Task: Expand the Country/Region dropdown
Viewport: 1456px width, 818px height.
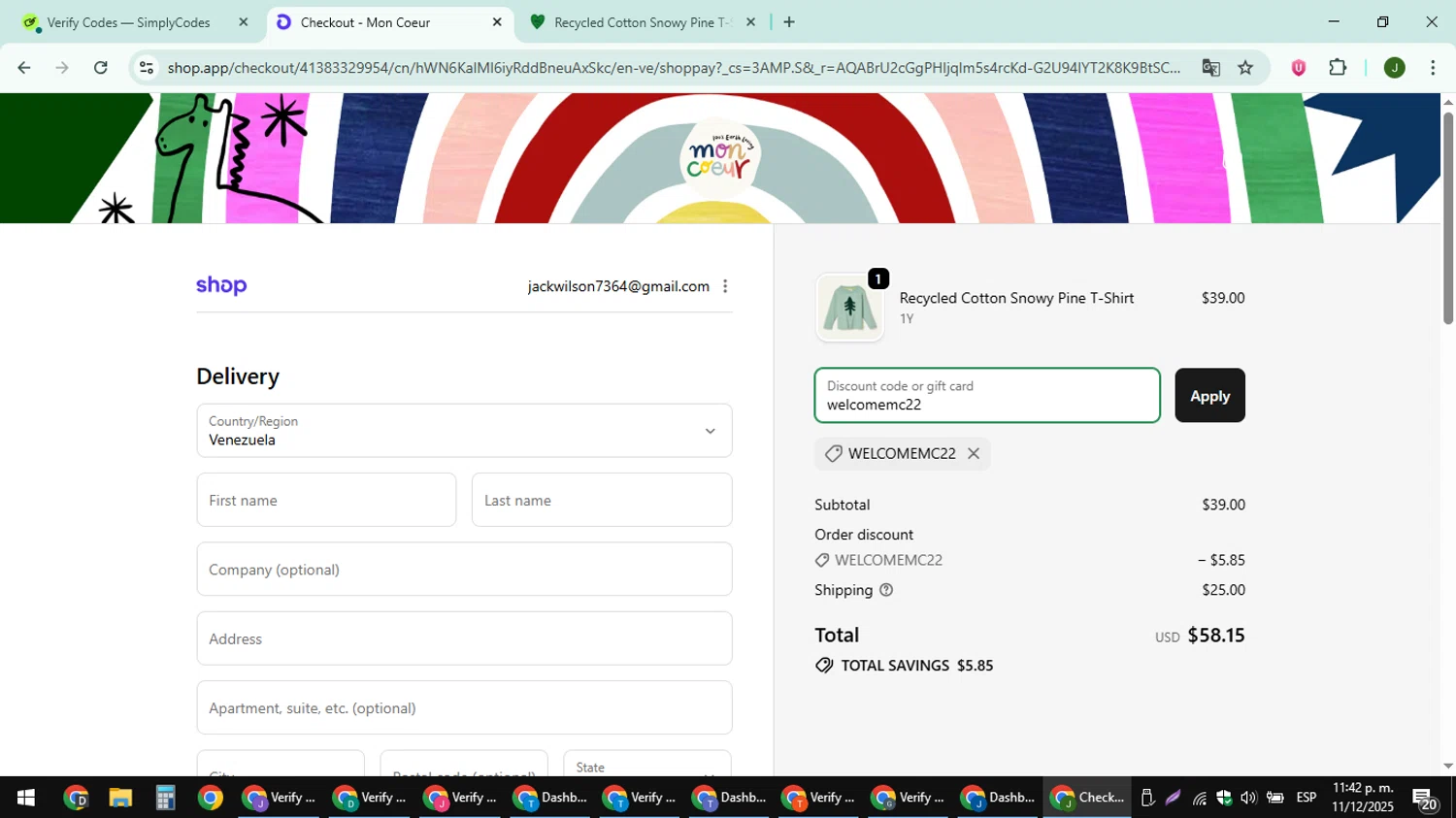Action: pyautogui.click(x=464, y=431)
